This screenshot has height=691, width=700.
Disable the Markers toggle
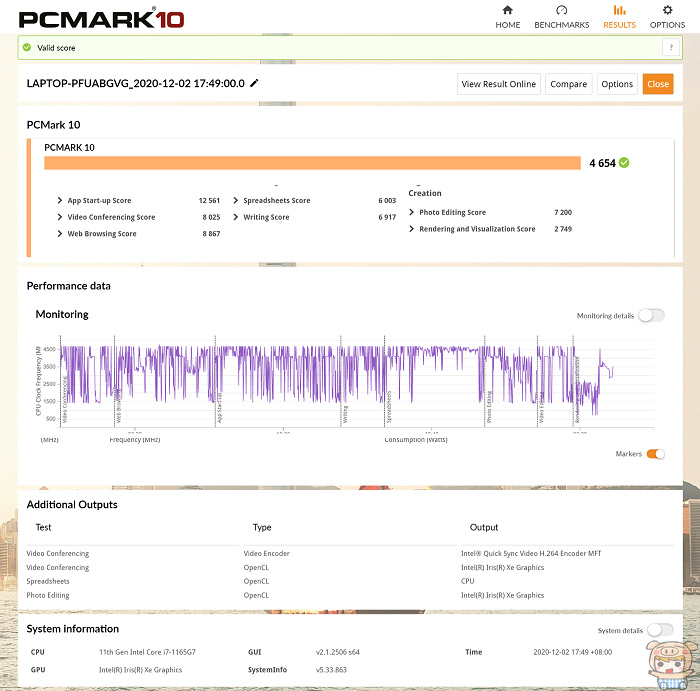[x=655, y=454]
